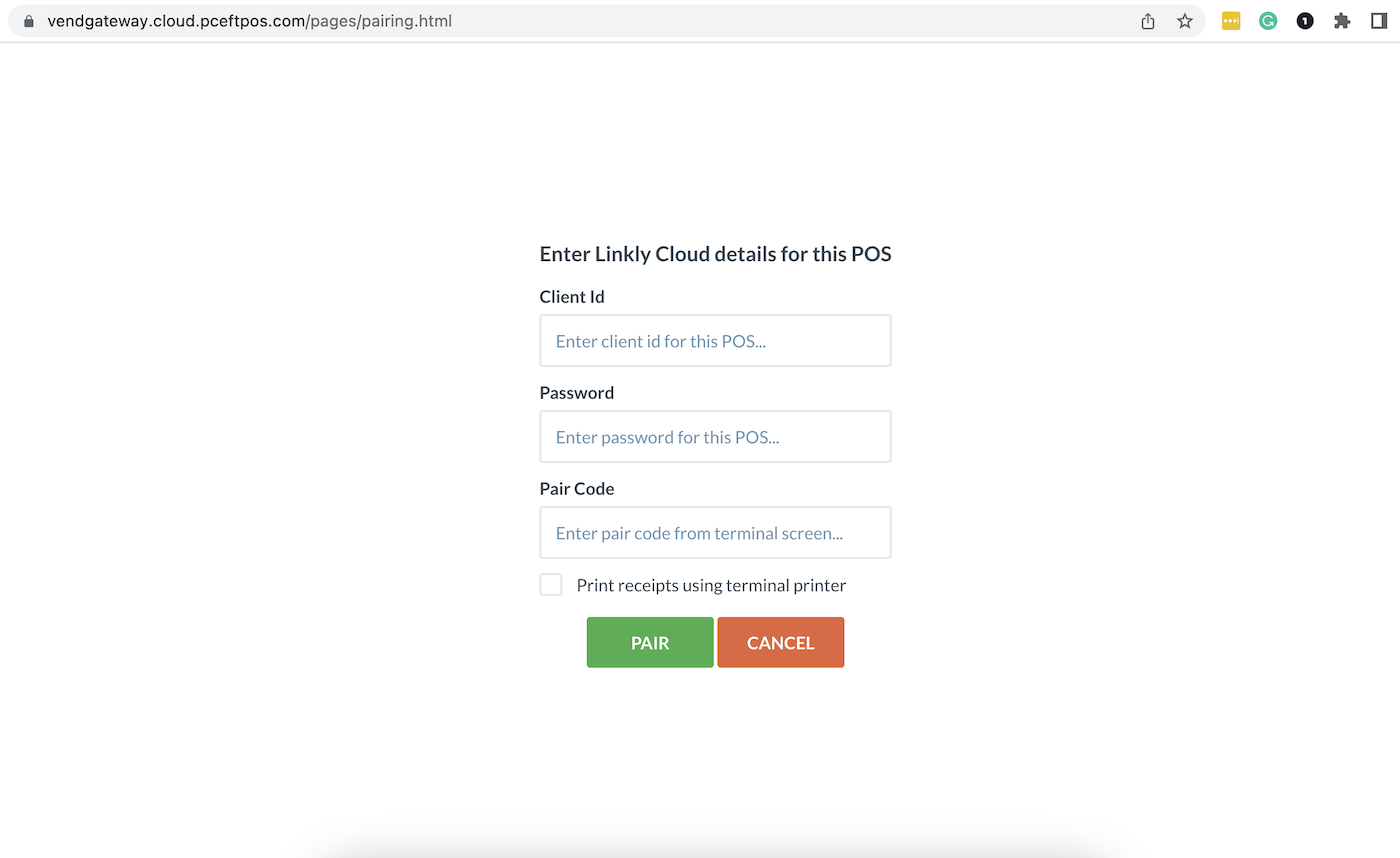Click the "Pair Code" field label
Viewport: 1400px width, 858px height.
[x=577, y=489]
